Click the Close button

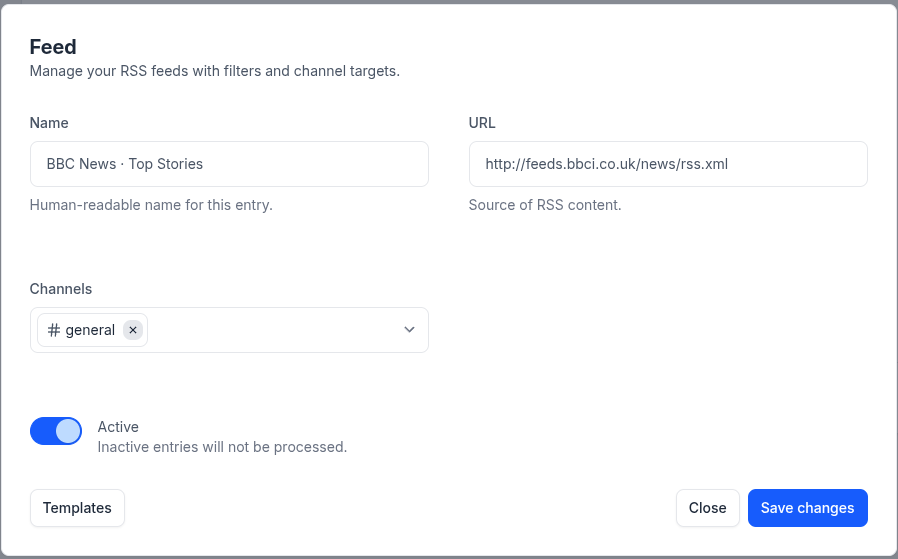pyautogui.click(x=707, y=508)
